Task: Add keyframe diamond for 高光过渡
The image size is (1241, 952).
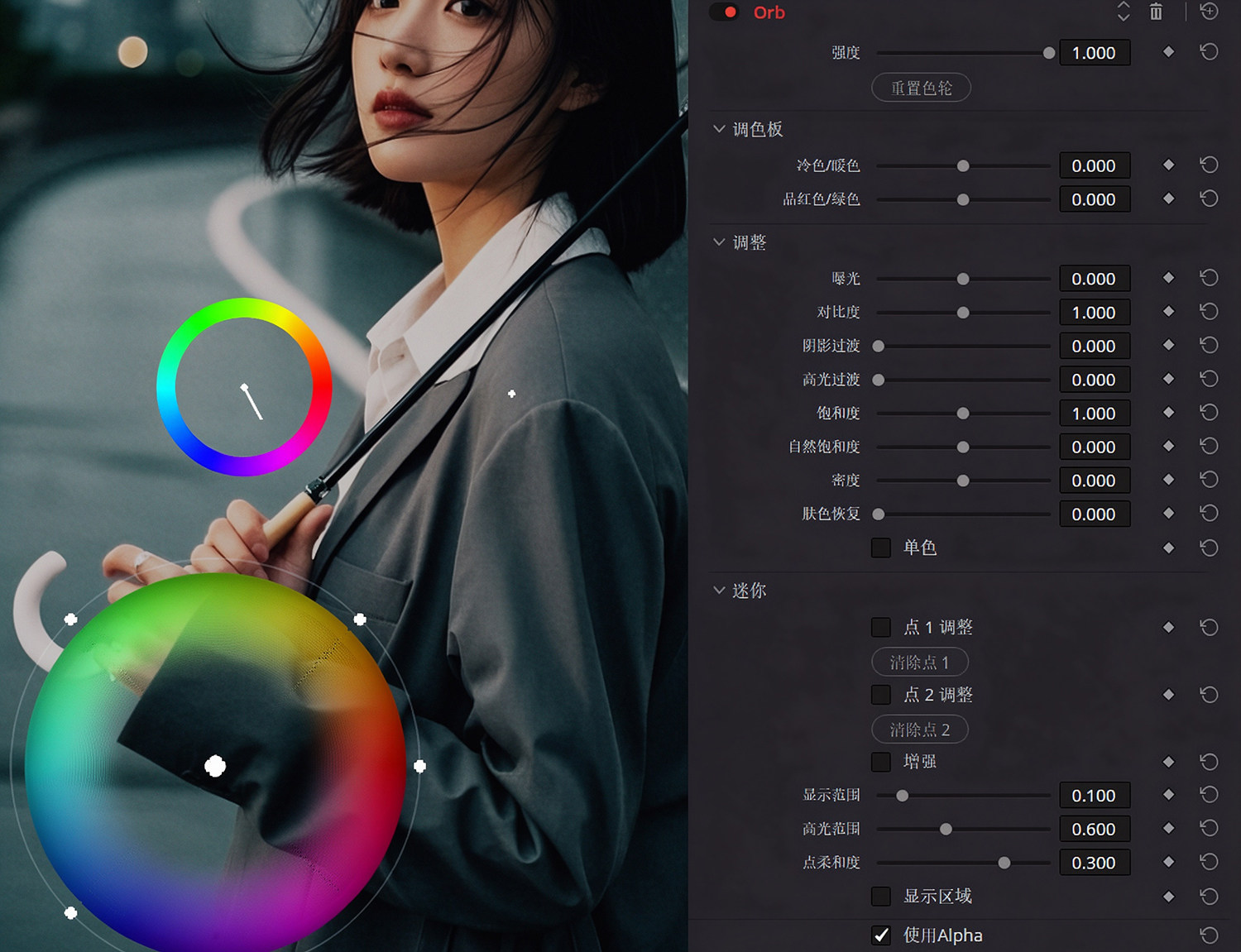Action: pyautogui.click(x=1168, y=380)
